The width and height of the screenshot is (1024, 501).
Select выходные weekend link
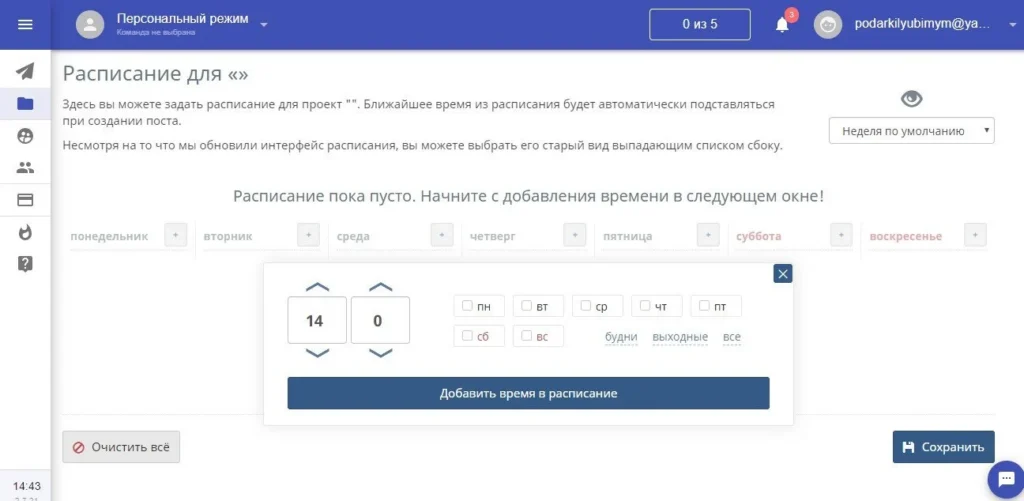point(680,338)
